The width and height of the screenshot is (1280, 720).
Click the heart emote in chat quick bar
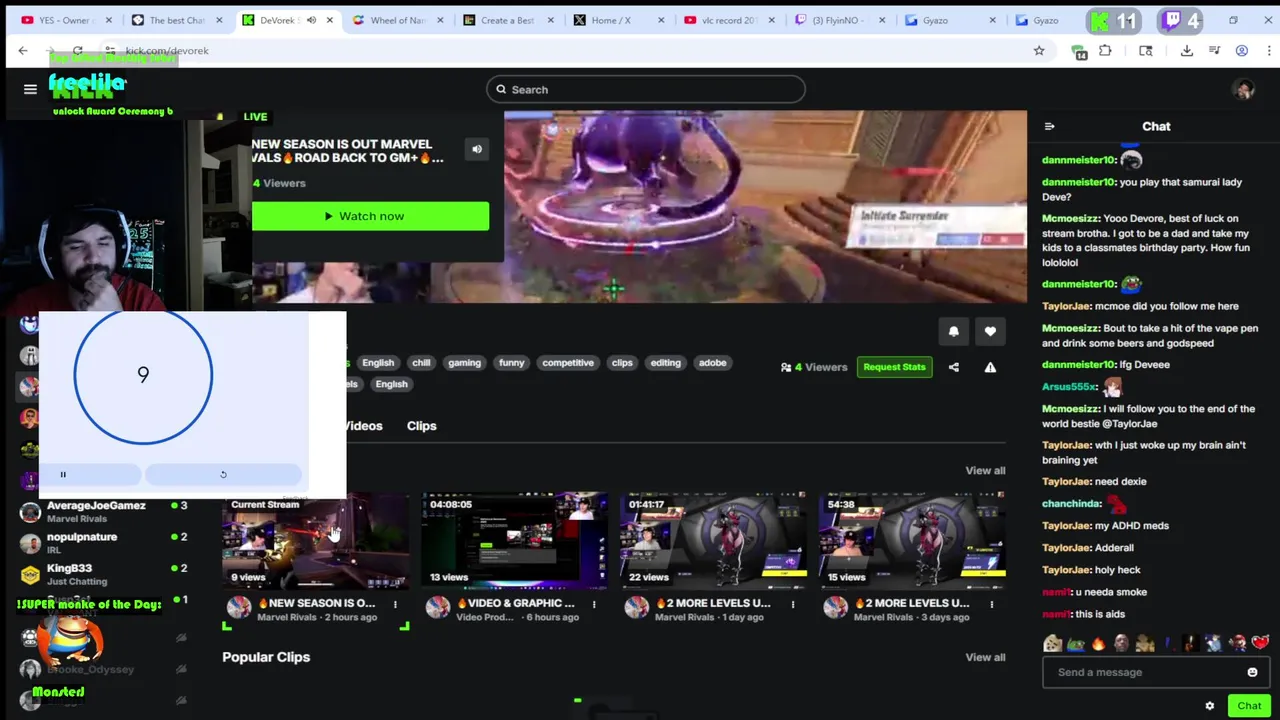(x=1260, y=643)
